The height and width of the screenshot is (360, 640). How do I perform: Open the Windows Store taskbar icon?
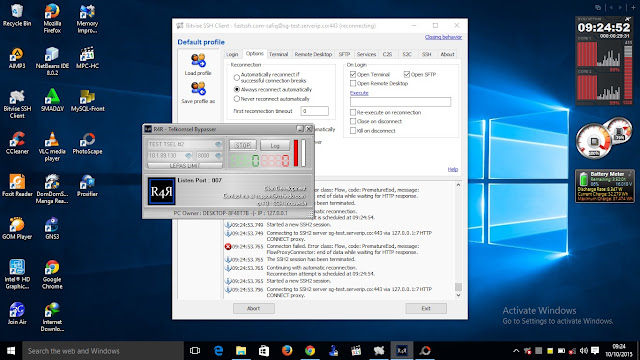pyautogui.click(x=264, y=351)
